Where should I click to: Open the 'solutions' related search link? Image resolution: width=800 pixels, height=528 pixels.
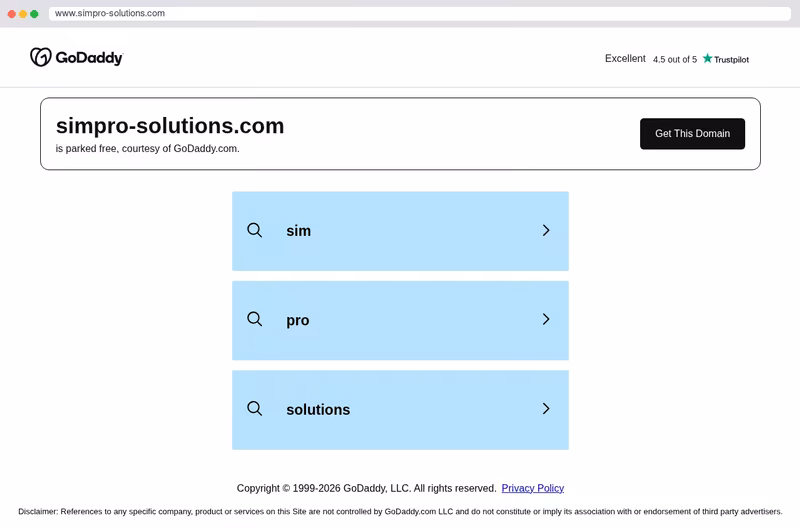(401, 410)
